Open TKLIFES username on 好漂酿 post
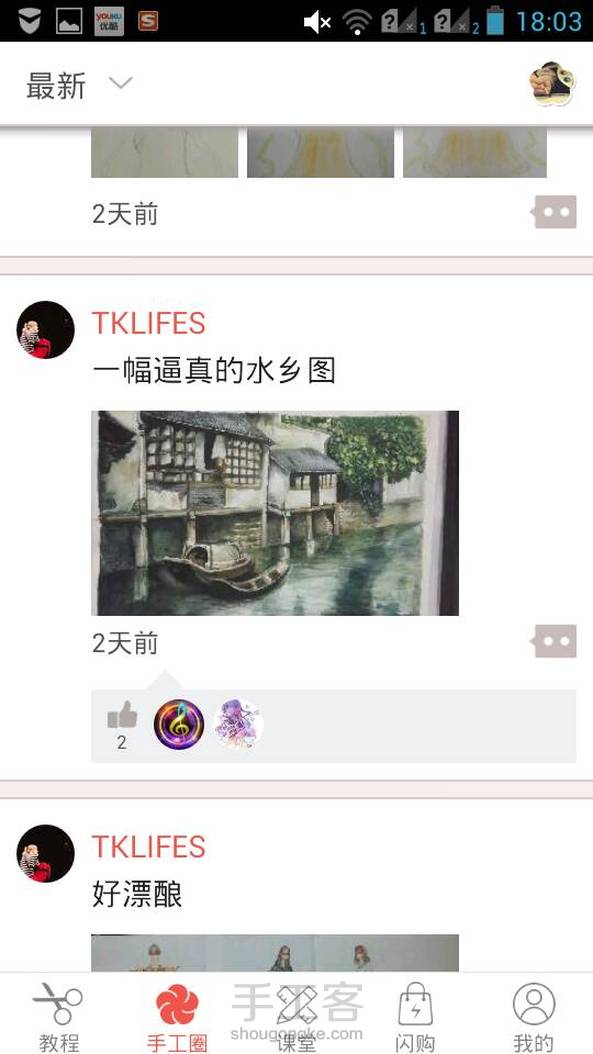This screenshot has width=593, height=1054. 149,847
